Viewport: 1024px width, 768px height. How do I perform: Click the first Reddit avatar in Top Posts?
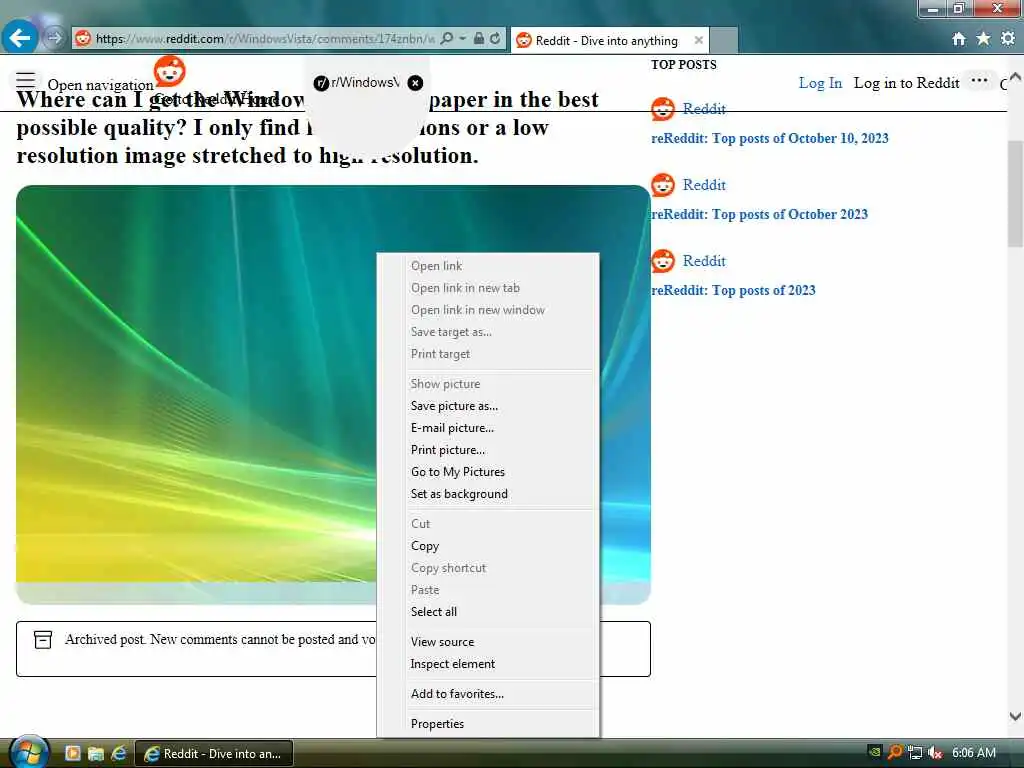[663, 109]
